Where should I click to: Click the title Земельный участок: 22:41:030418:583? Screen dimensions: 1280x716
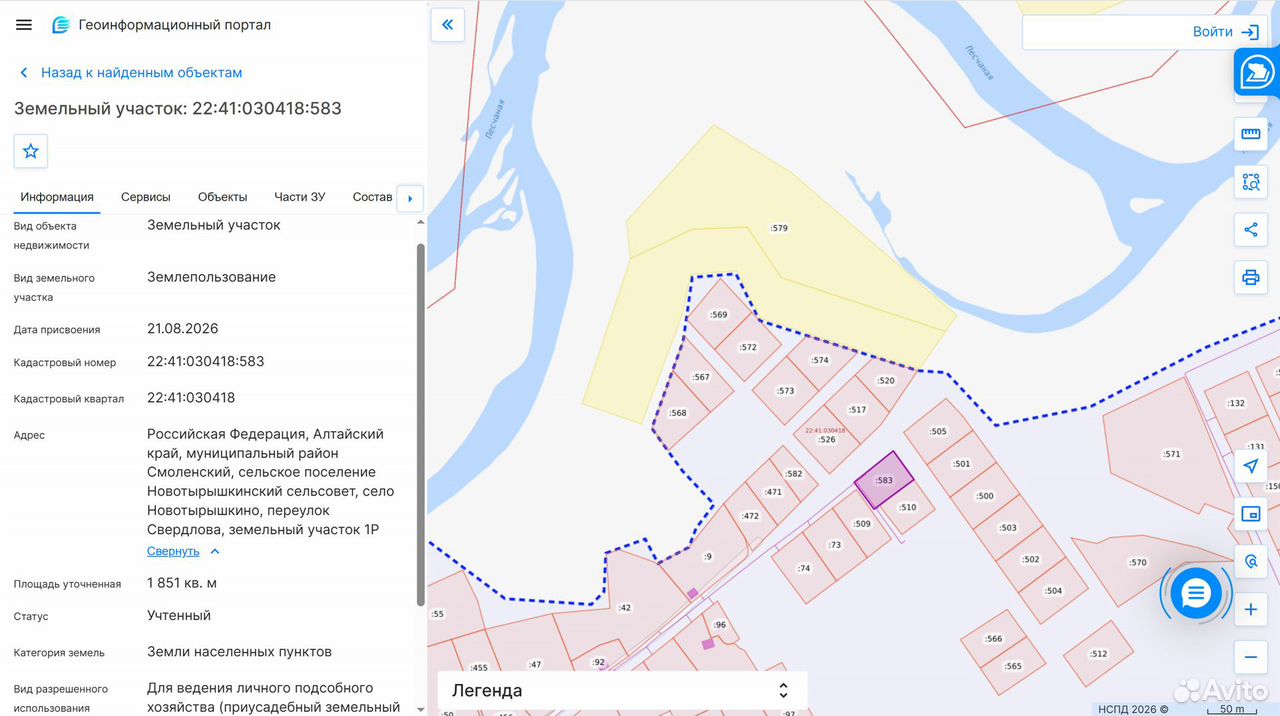click(x=178, y=108)
